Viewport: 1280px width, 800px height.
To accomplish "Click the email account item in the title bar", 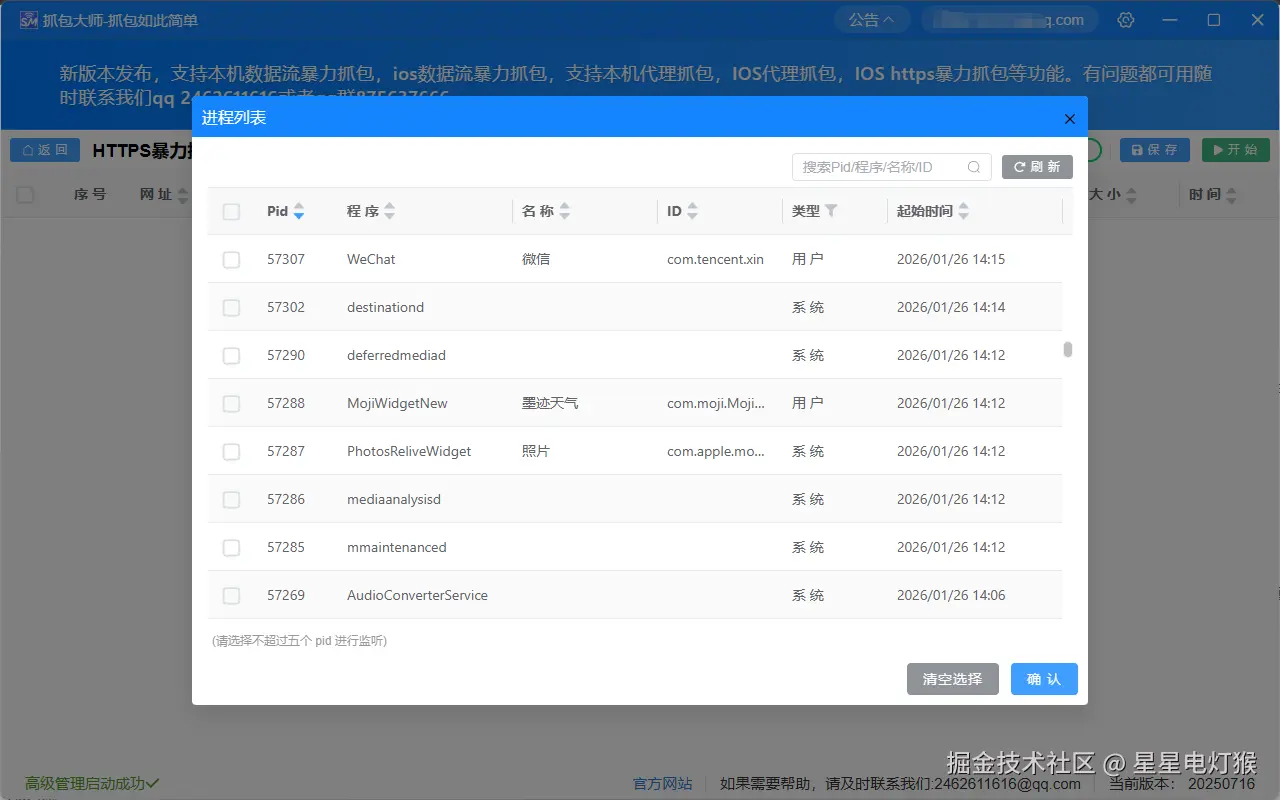I will (1010, 19).
